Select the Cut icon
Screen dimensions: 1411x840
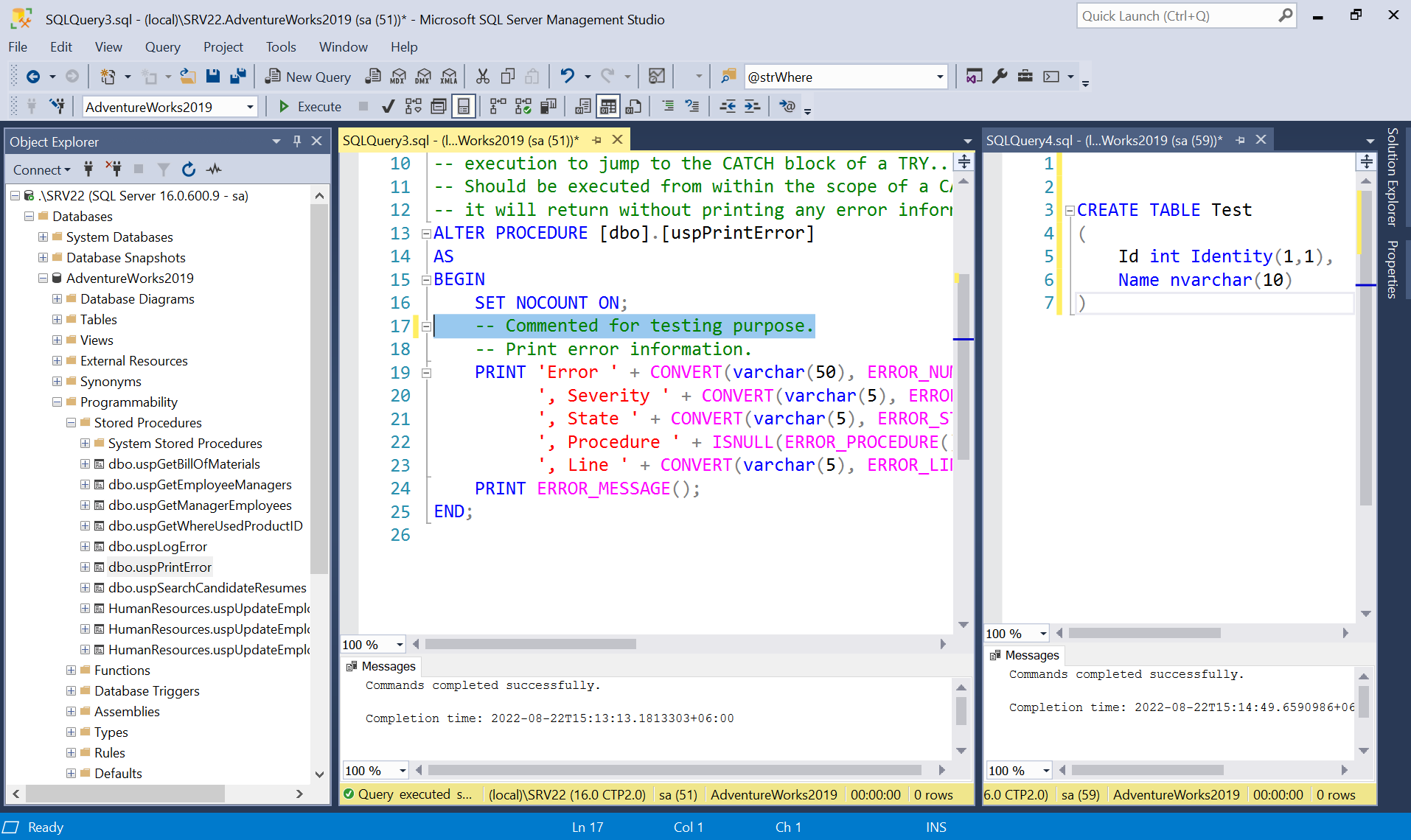[x=482, y=76]
